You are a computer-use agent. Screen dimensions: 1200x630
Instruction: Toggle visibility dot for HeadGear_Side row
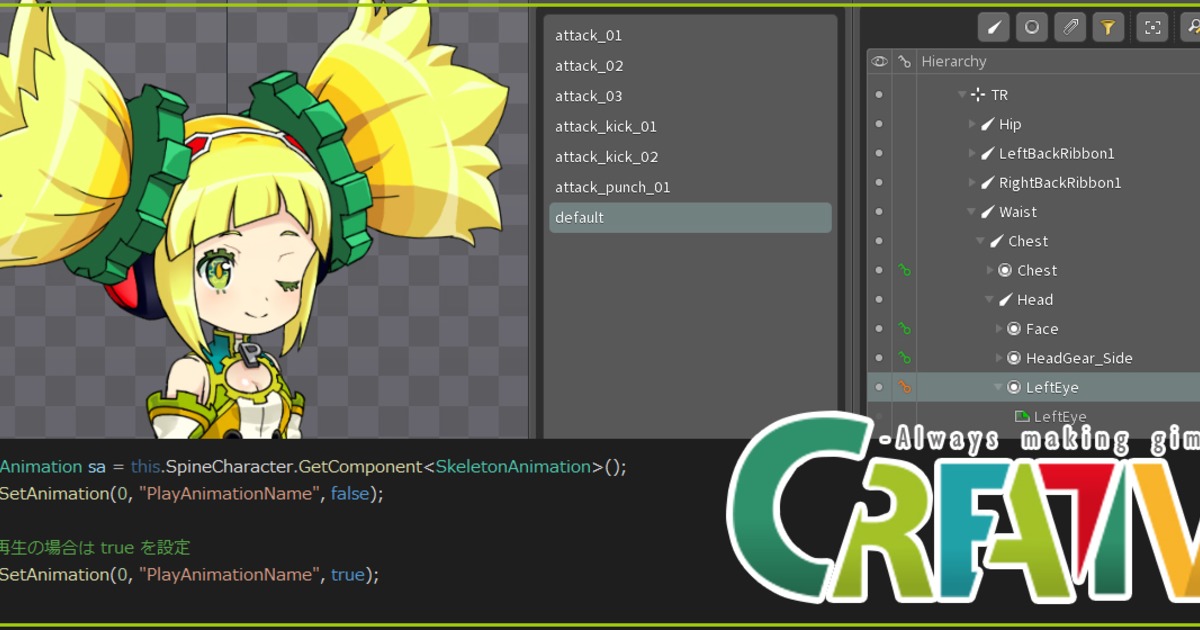(x=879, y=358)
